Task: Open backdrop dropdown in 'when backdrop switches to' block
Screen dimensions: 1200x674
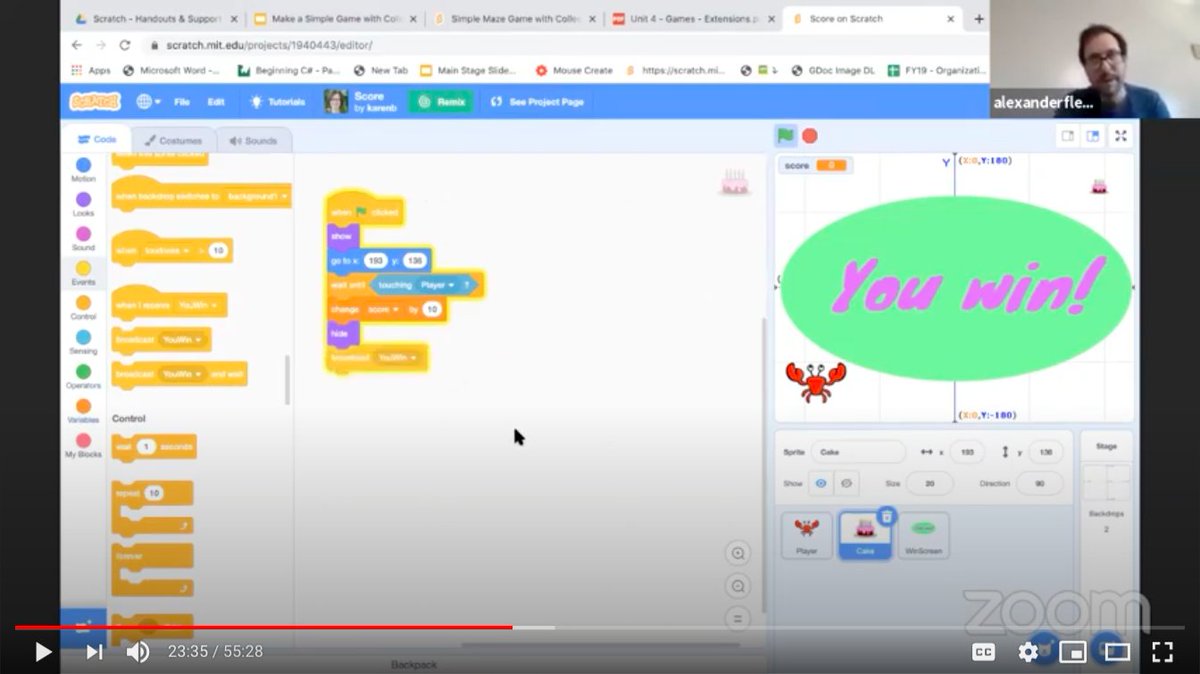Action: 257,197
